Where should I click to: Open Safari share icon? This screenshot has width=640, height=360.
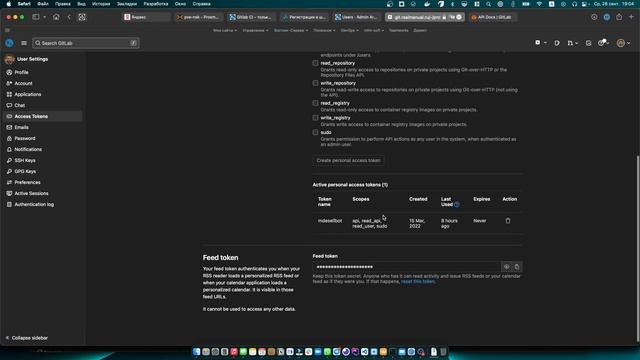point(619,17)
